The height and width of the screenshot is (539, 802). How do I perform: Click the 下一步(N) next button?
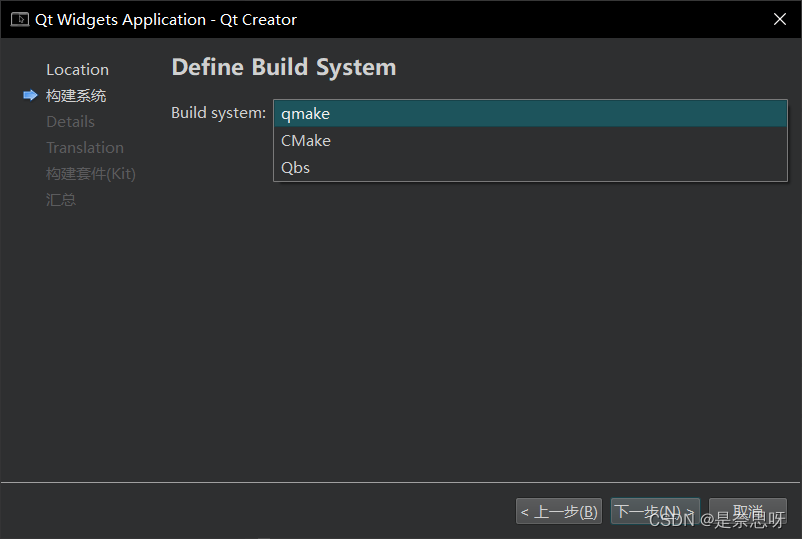coord(655,511)
